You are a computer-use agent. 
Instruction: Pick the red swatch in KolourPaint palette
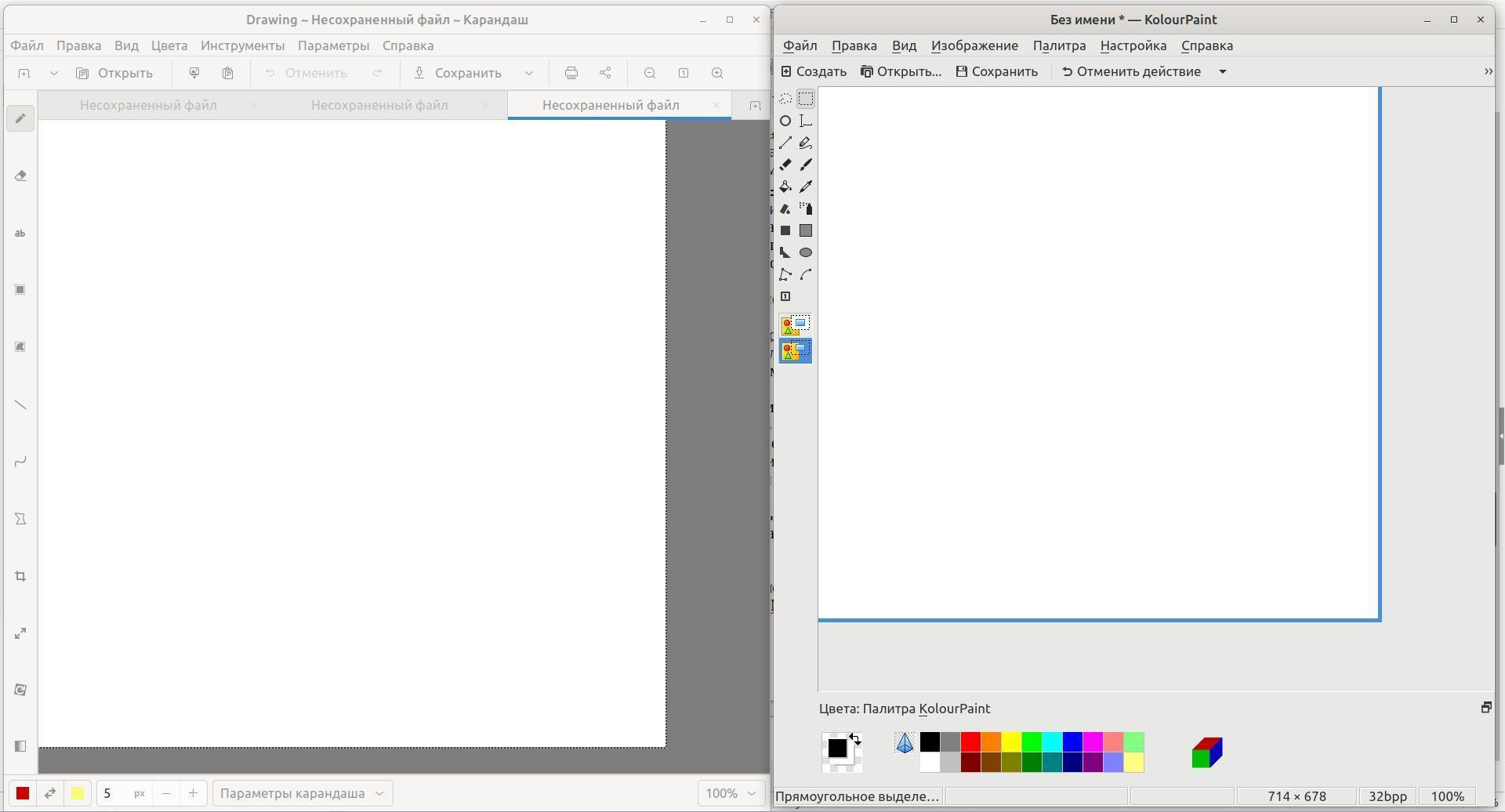pyautogui.click(x=970, y=741)
